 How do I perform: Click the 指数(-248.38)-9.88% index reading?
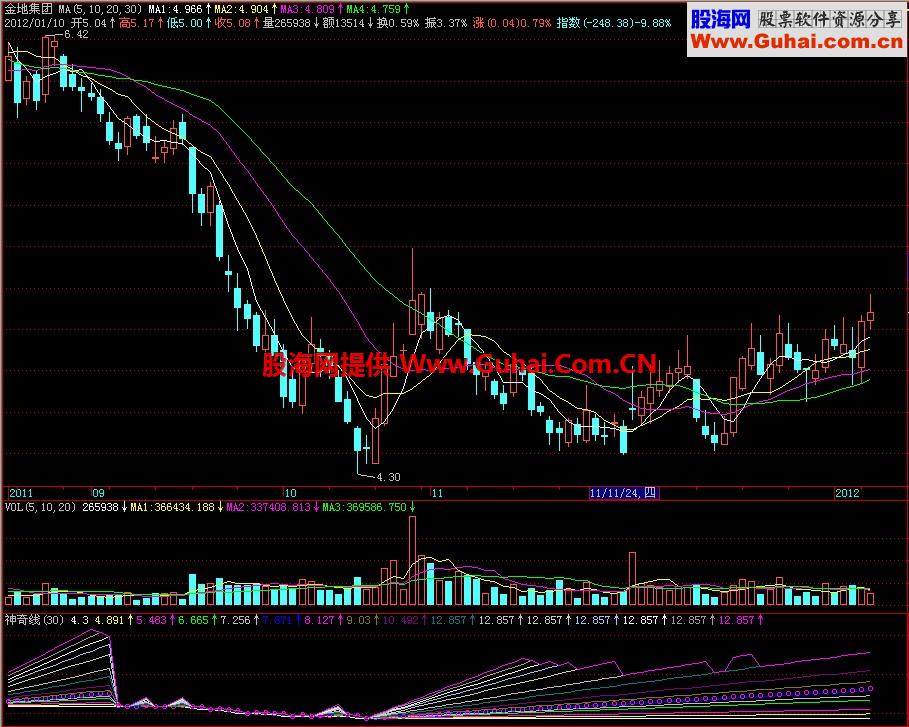[x=614, y=23]
